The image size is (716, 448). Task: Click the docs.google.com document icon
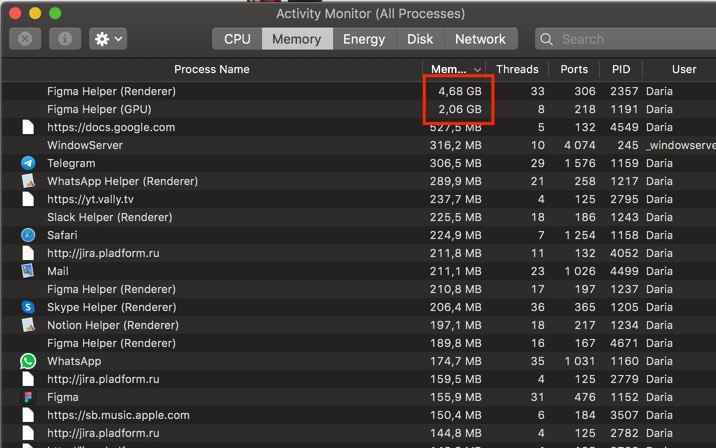[28, 127]
